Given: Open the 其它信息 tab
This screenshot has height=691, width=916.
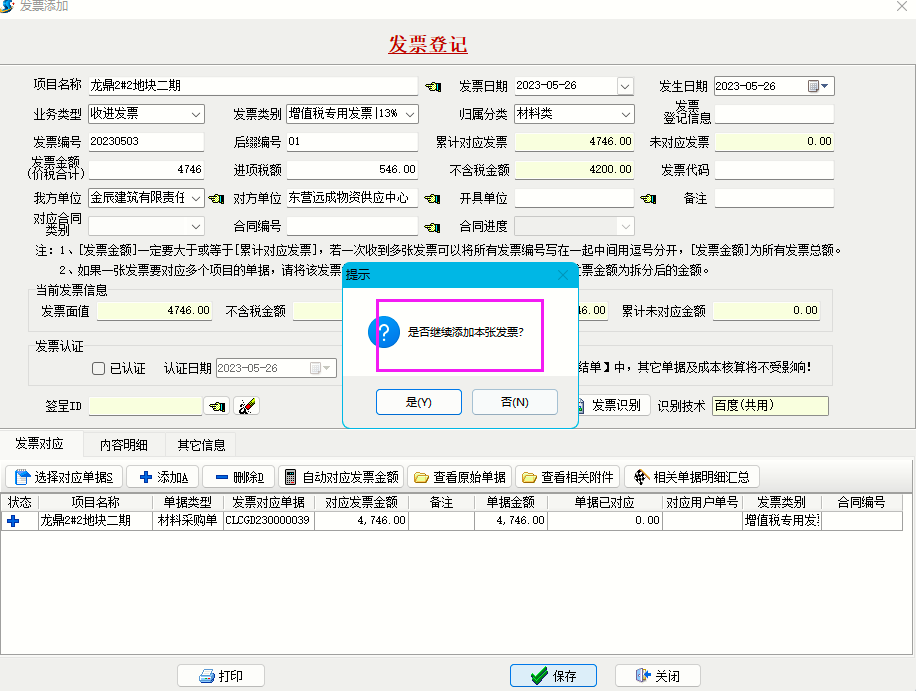Looking at the screenshot, I should pyautogui.click(x=201, y=445).
